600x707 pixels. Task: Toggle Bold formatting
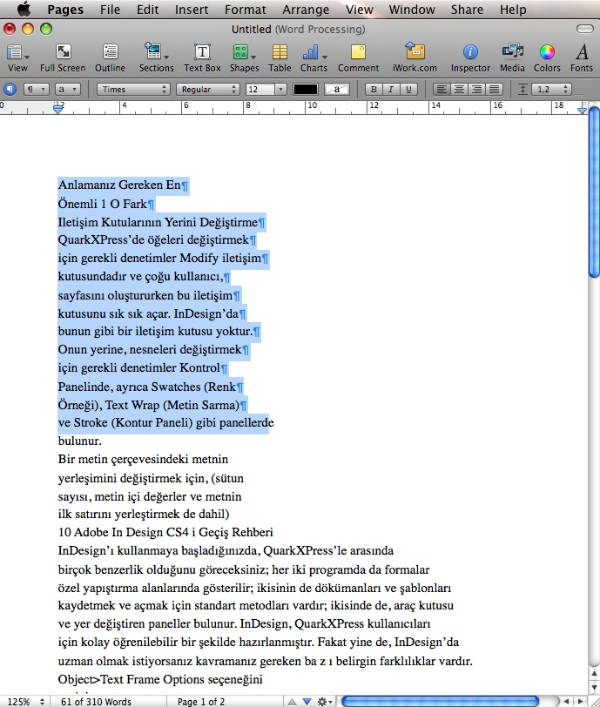point(373,89)
